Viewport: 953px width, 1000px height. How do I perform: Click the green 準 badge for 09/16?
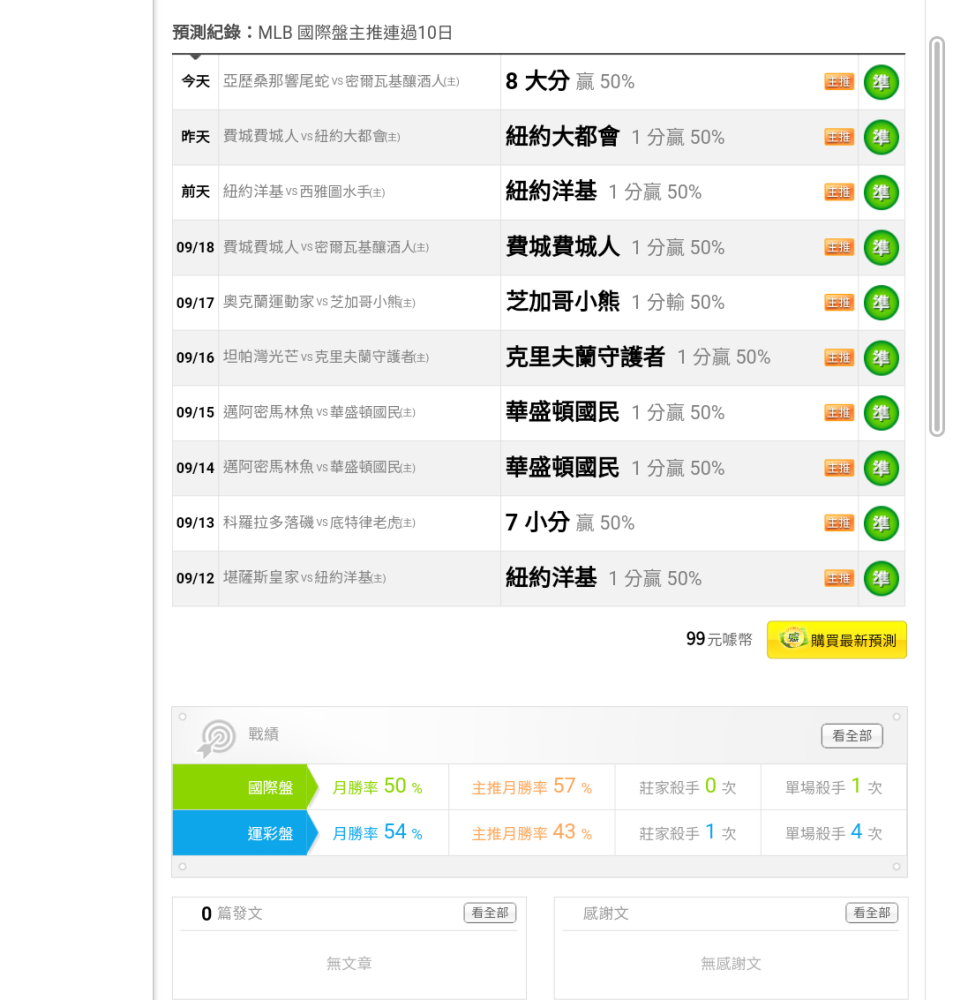881,358
